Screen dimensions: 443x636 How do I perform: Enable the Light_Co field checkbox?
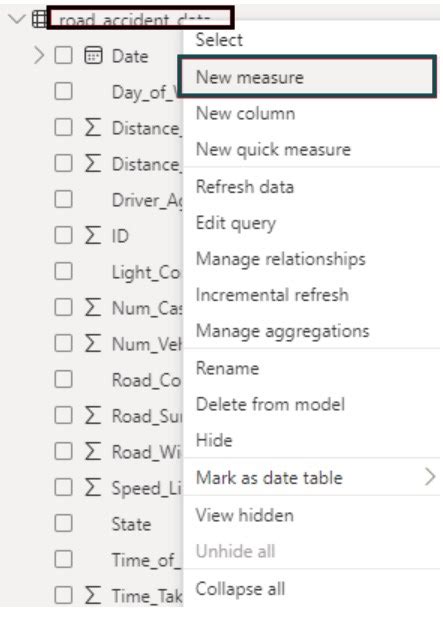click(x=64, y=271)
